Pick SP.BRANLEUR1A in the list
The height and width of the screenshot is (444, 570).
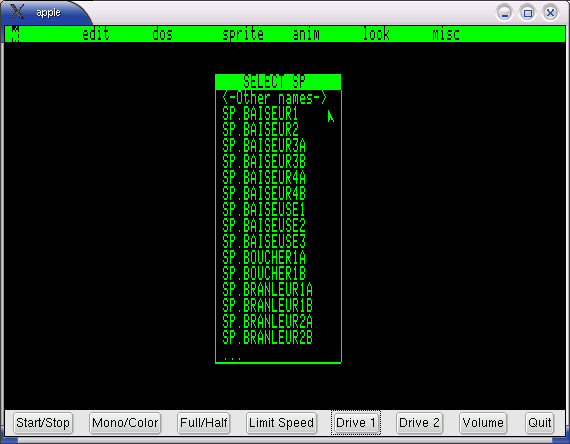(267, 290)
